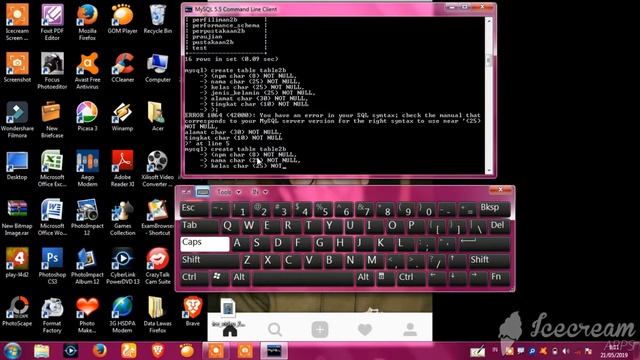
Task: Open Wondershare Filmora desktop icon
Action: pos(17,120)
